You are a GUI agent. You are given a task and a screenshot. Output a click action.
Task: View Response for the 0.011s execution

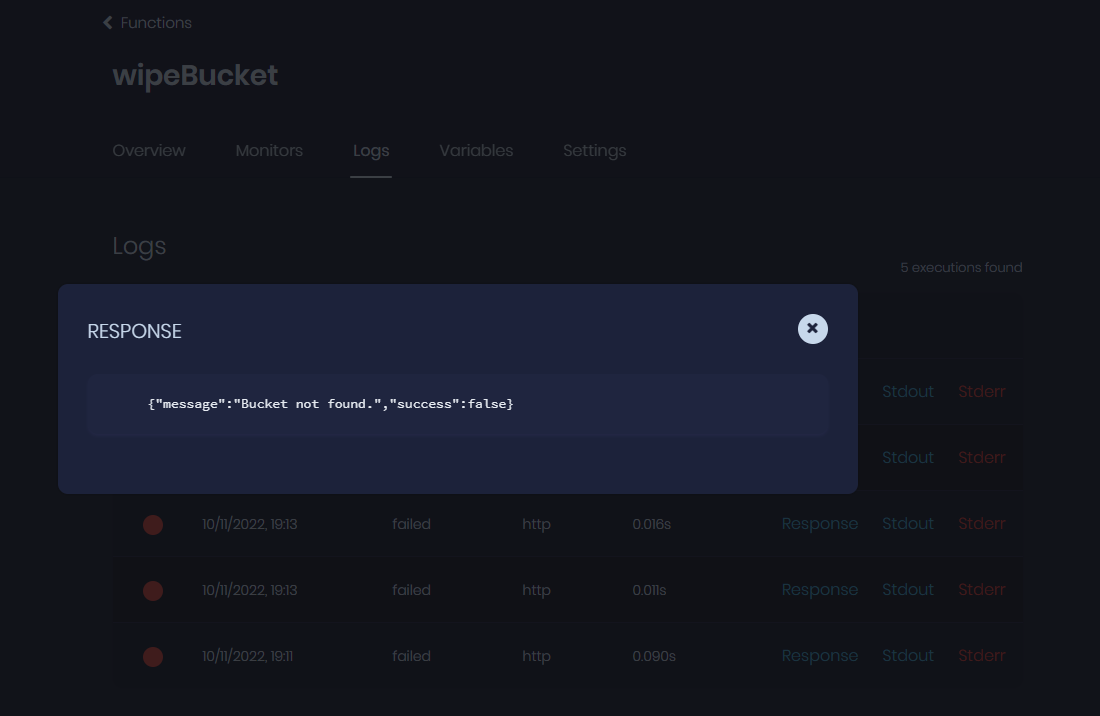click(x=819, y=590)
